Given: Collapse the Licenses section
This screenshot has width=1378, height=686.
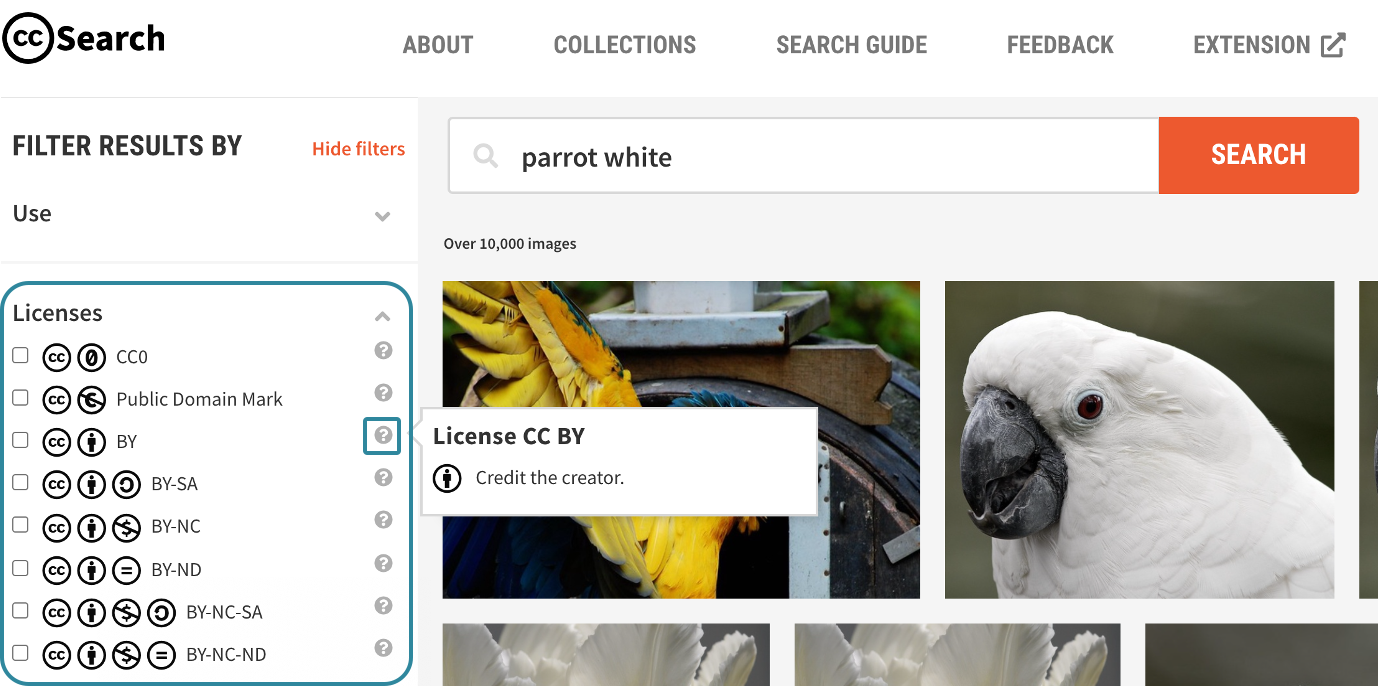Looking at the screenshot, I should tap(382, 315).
